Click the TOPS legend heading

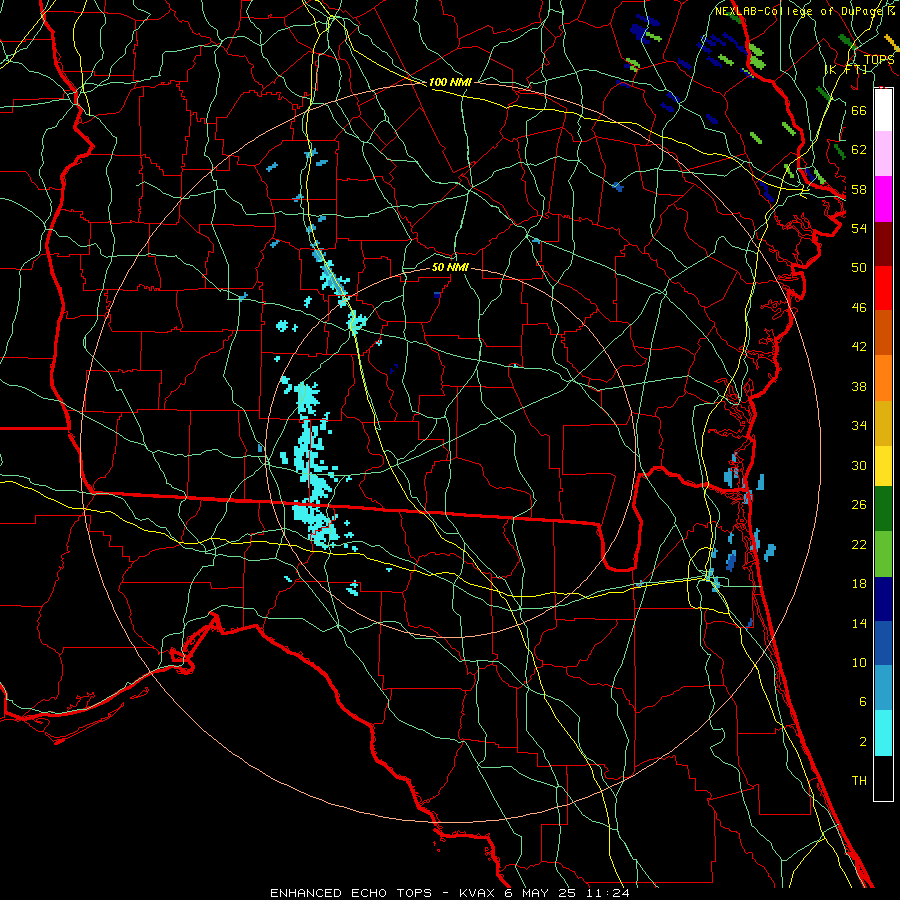point(879,60)
